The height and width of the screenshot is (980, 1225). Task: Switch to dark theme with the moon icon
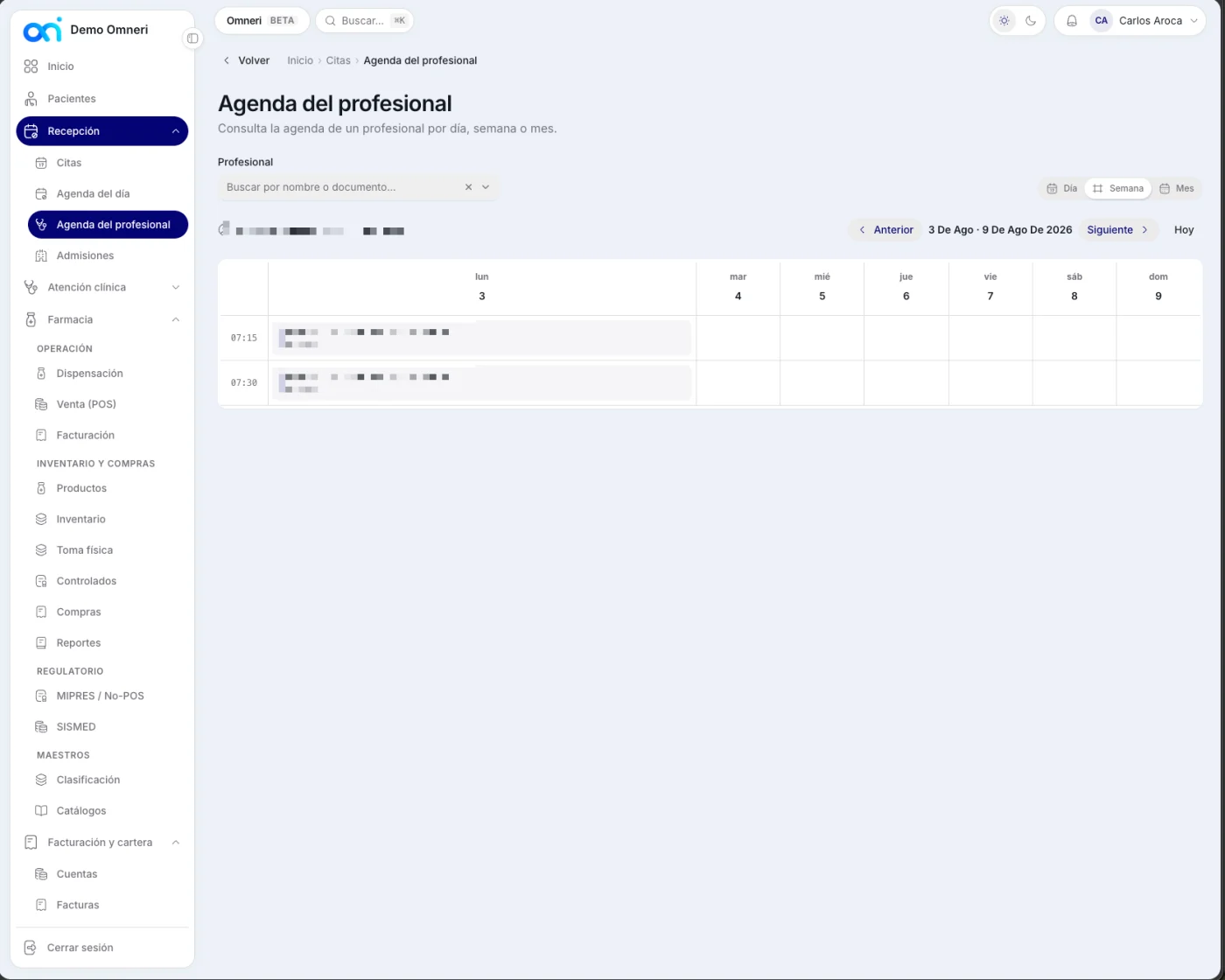coord(1031,21)
